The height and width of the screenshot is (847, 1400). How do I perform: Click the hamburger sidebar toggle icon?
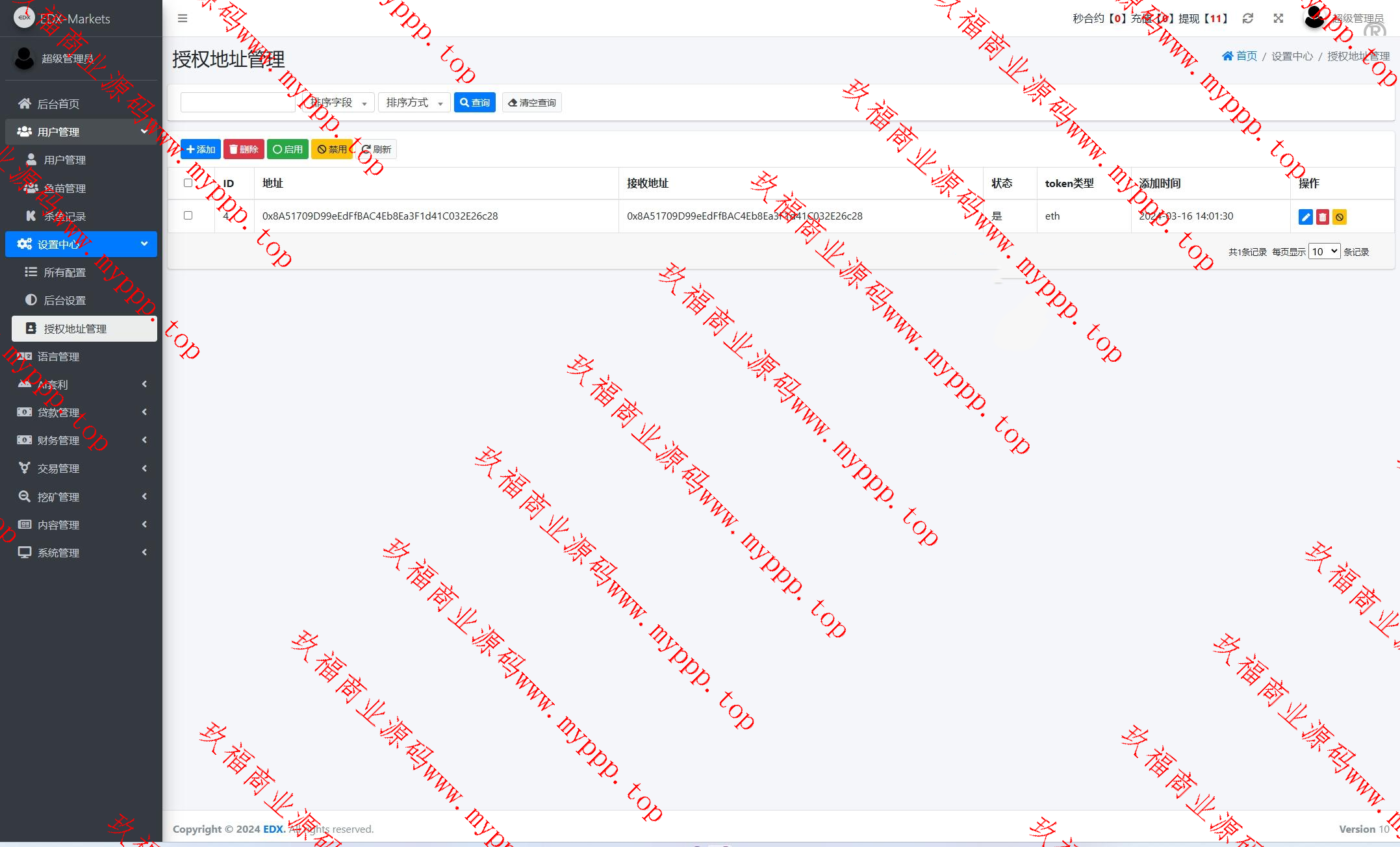[183, 18]
